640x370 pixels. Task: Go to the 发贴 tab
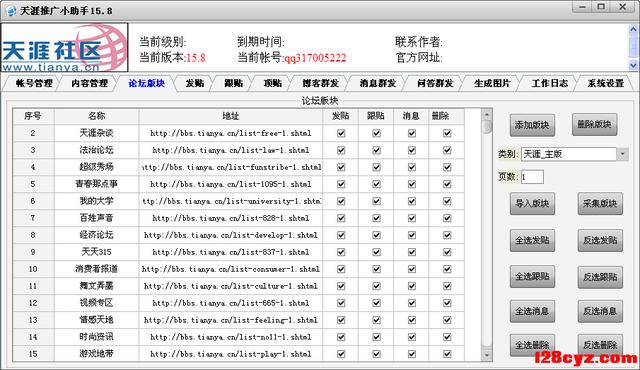coord(195,83)
